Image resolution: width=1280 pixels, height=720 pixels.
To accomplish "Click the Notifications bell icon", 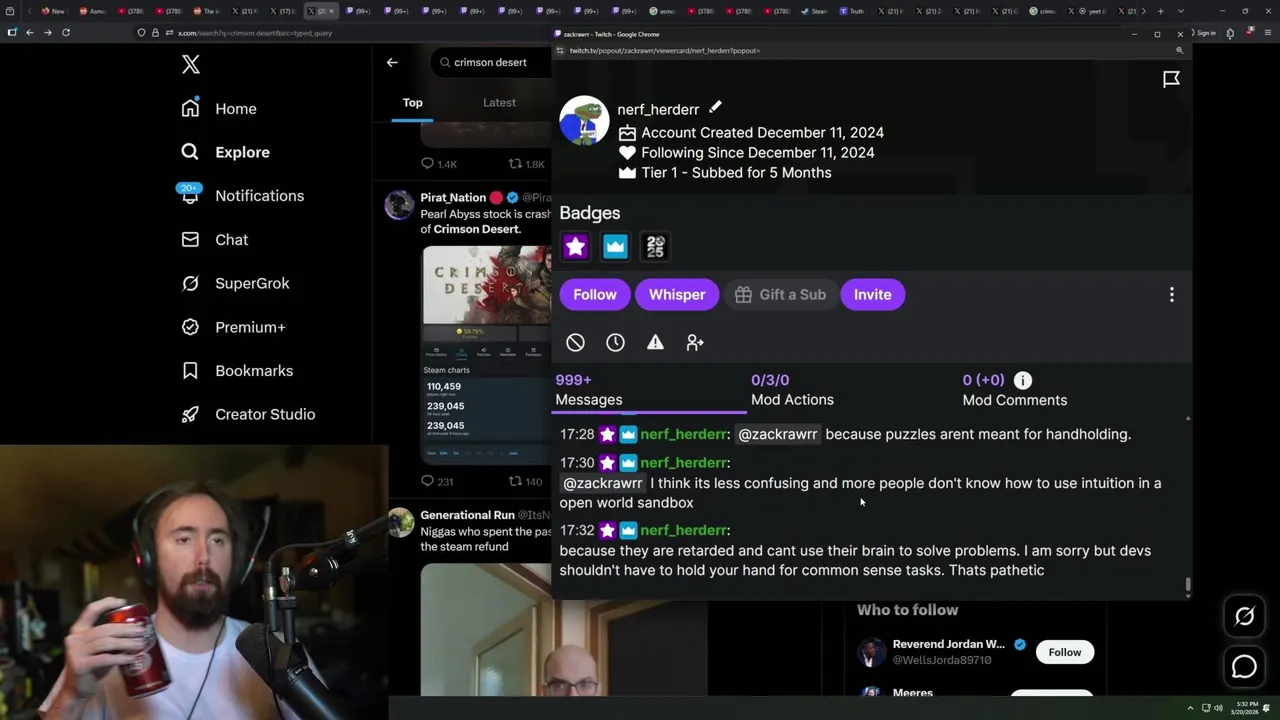I will (190, 196).
